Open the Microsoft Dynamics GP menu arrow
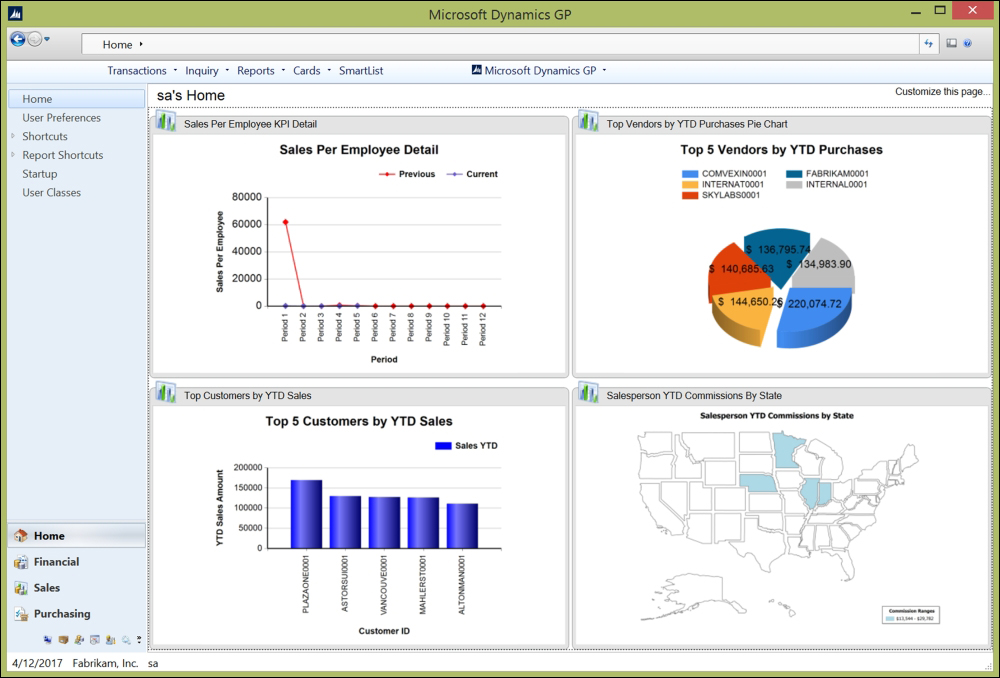 [x=604, y=70]
